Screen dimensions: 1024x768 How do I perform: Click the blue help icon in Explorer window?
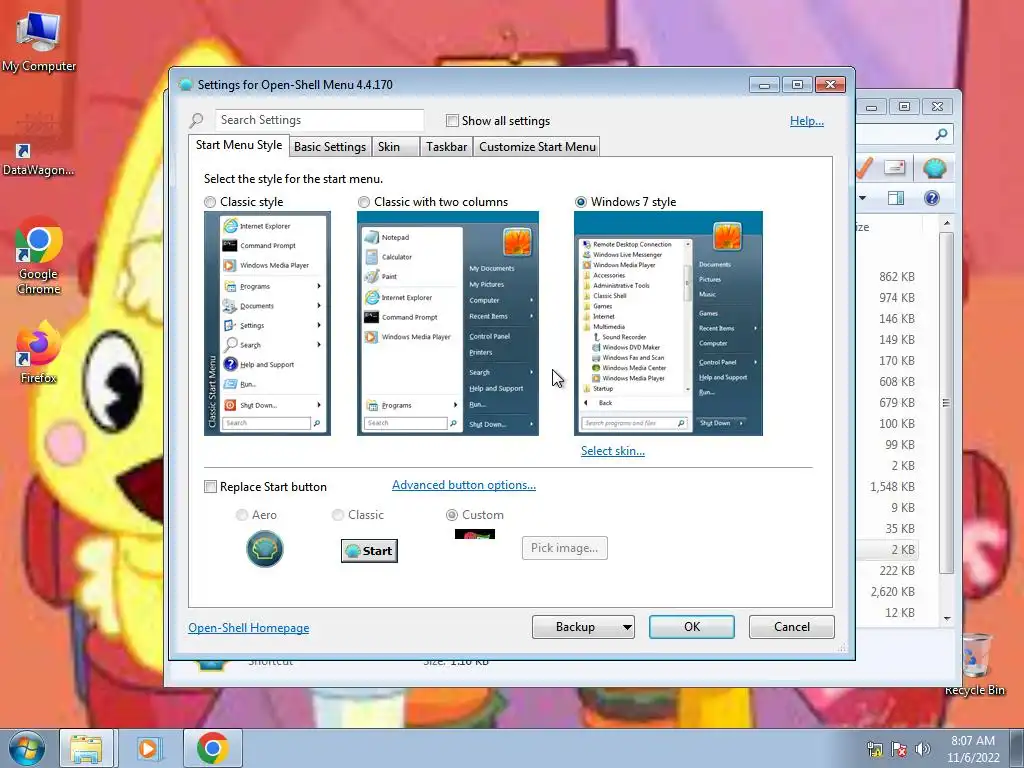(x=932, y=198)
